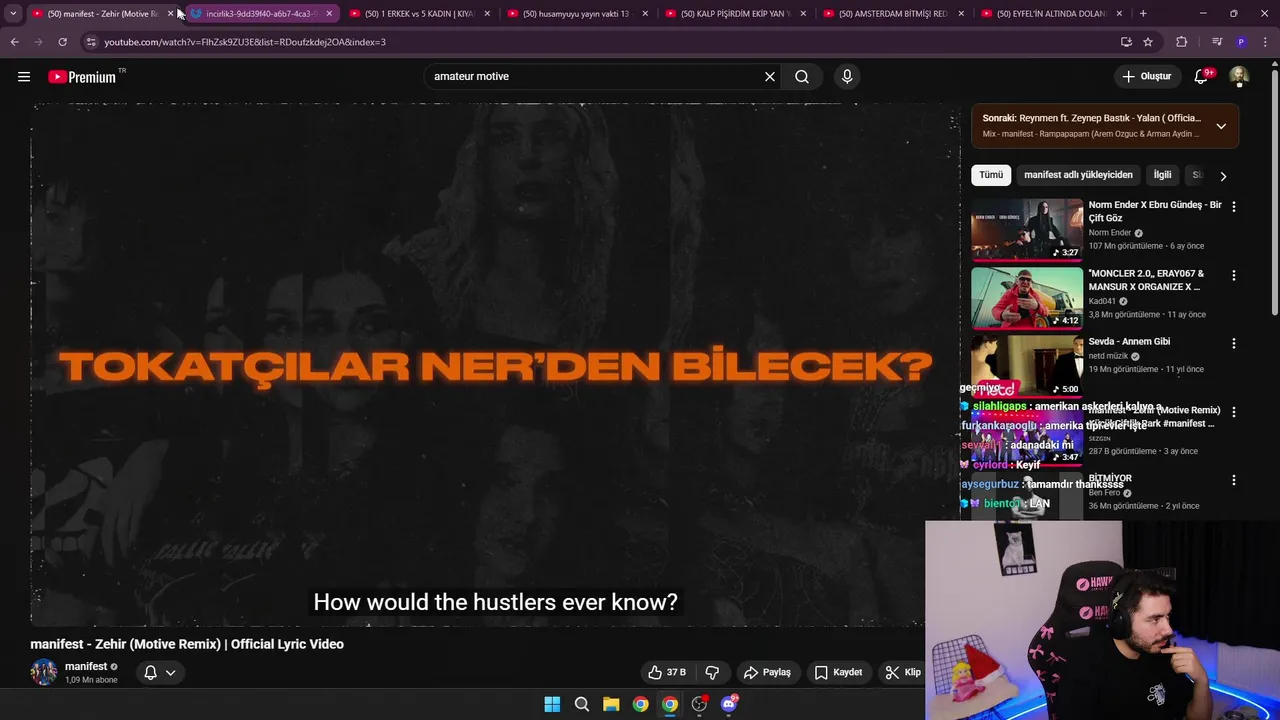
Task: Go back with the browser back arrow
Action: pyautogui.click(x=14, y=42)
